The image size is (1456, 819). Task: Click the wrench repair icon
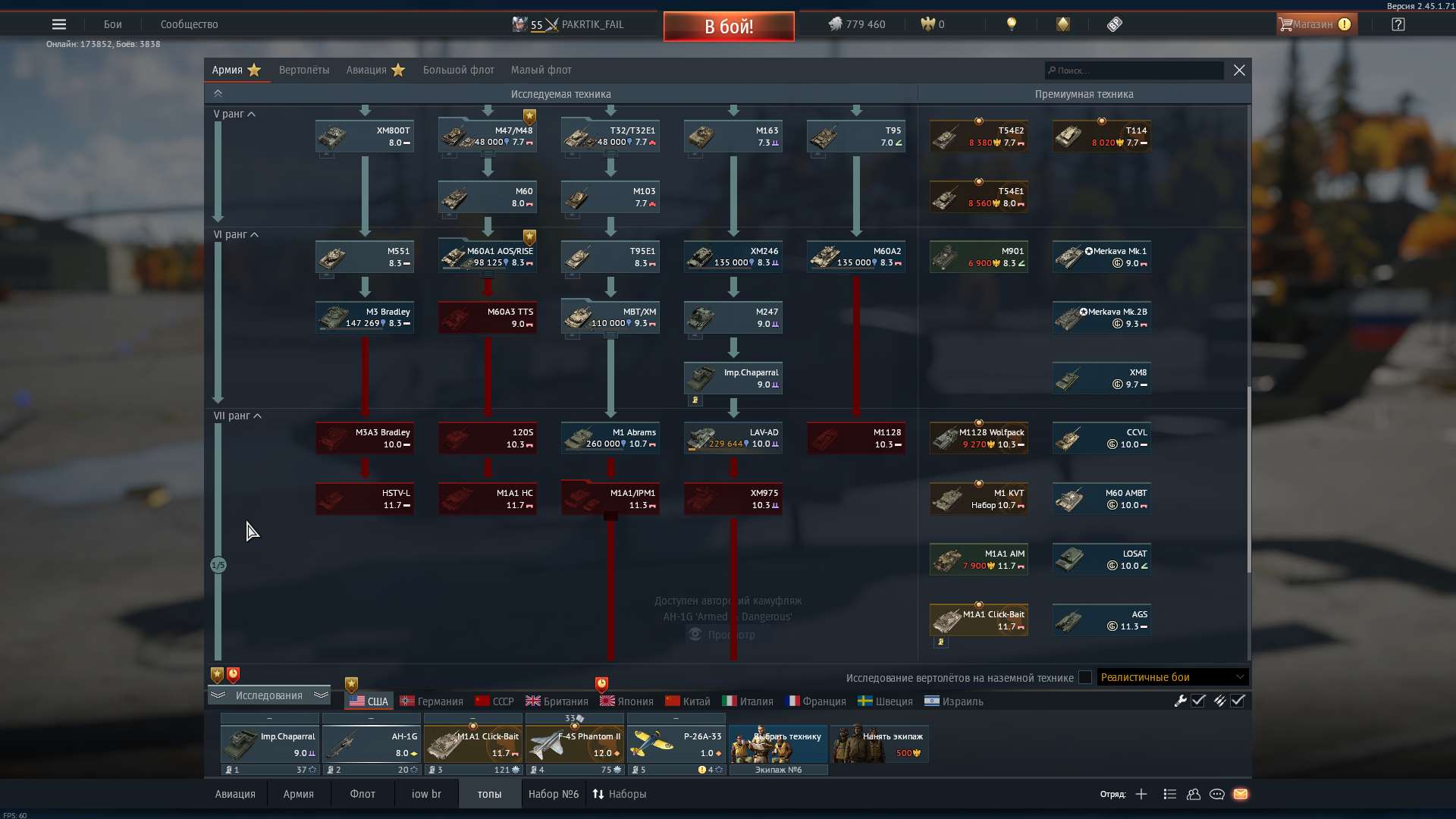1180,701
